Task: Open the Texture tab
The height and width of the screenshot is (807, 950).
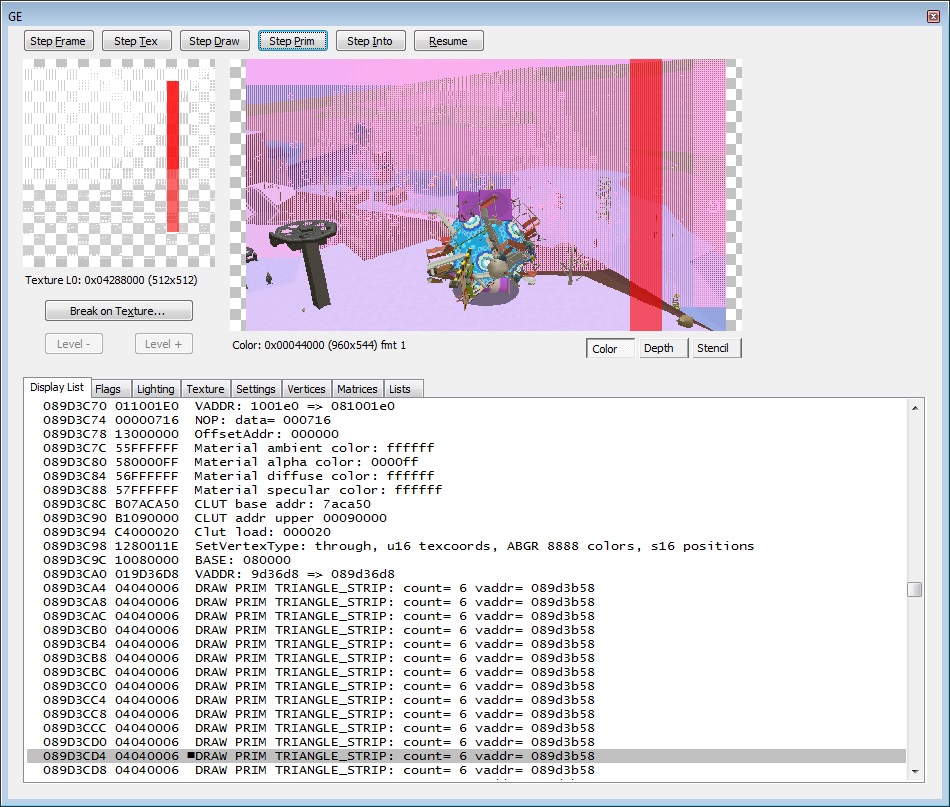Action: pos(205,389)
